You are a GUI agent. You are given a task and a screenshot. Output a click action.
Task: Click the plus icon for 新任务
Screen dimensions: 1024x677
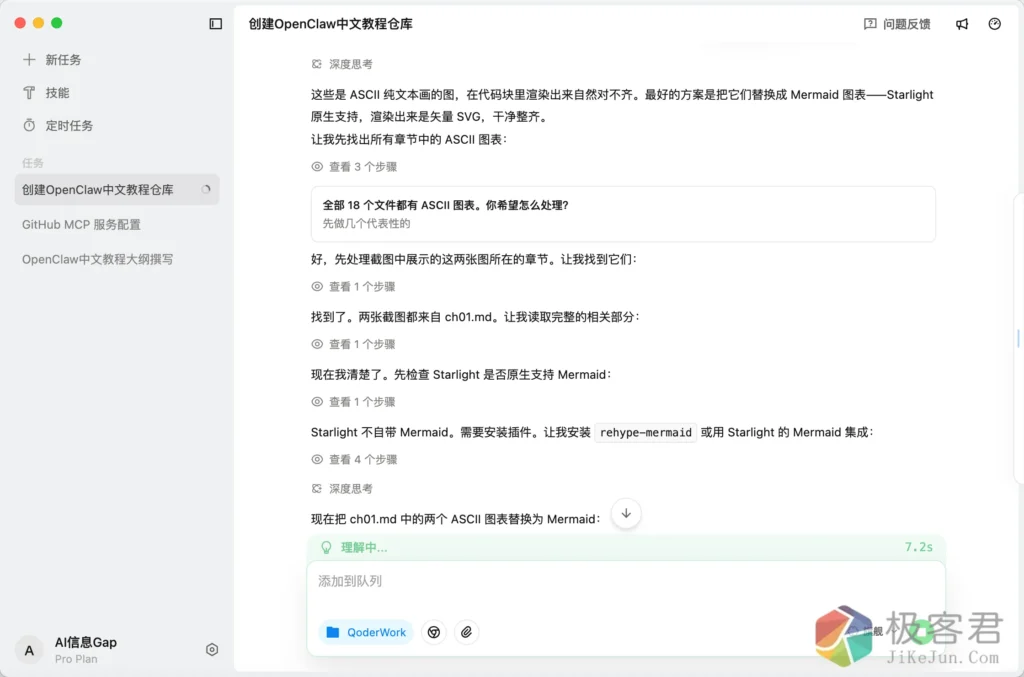(29, 60)
